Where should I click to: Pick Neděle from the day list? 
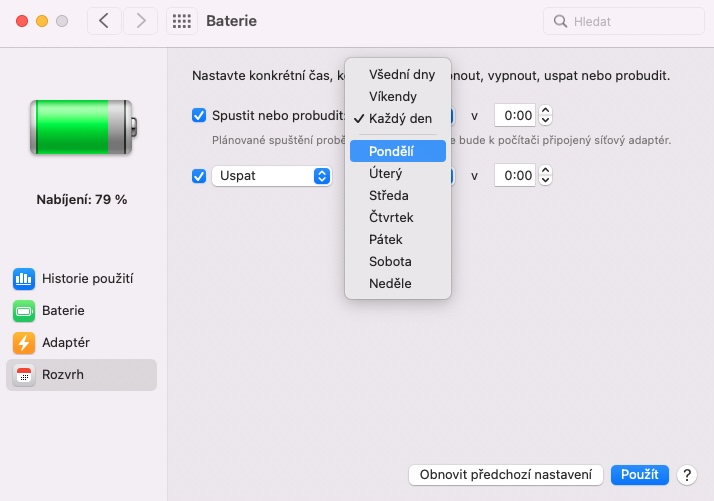pos(390,284)
